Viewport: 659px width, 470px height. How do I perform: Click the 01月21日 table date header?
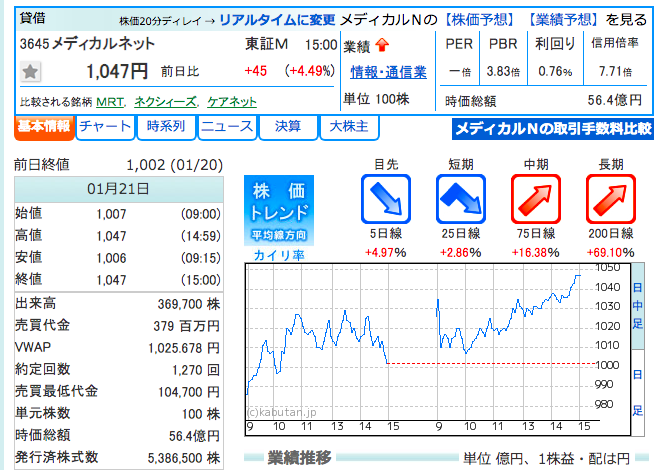point(119,189)
